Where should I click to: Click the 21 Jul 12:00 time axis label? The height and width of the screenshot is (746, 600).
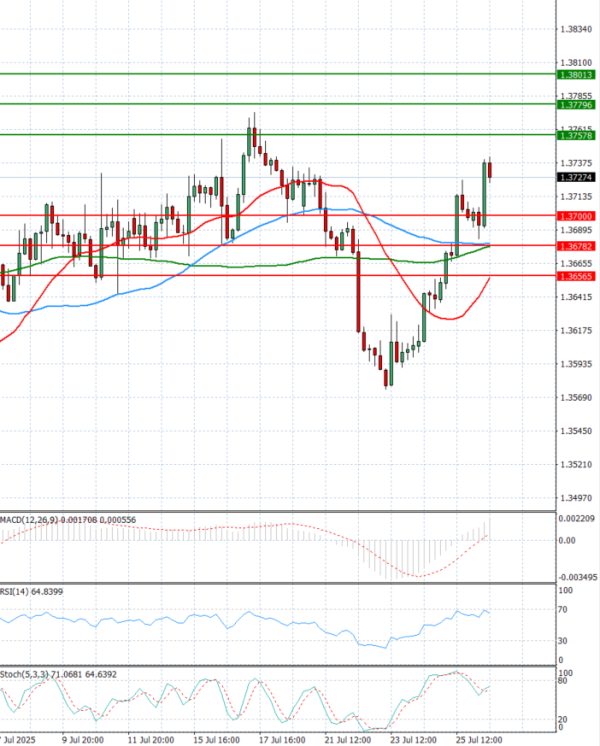pyautogui.click(x=348, y=740)
